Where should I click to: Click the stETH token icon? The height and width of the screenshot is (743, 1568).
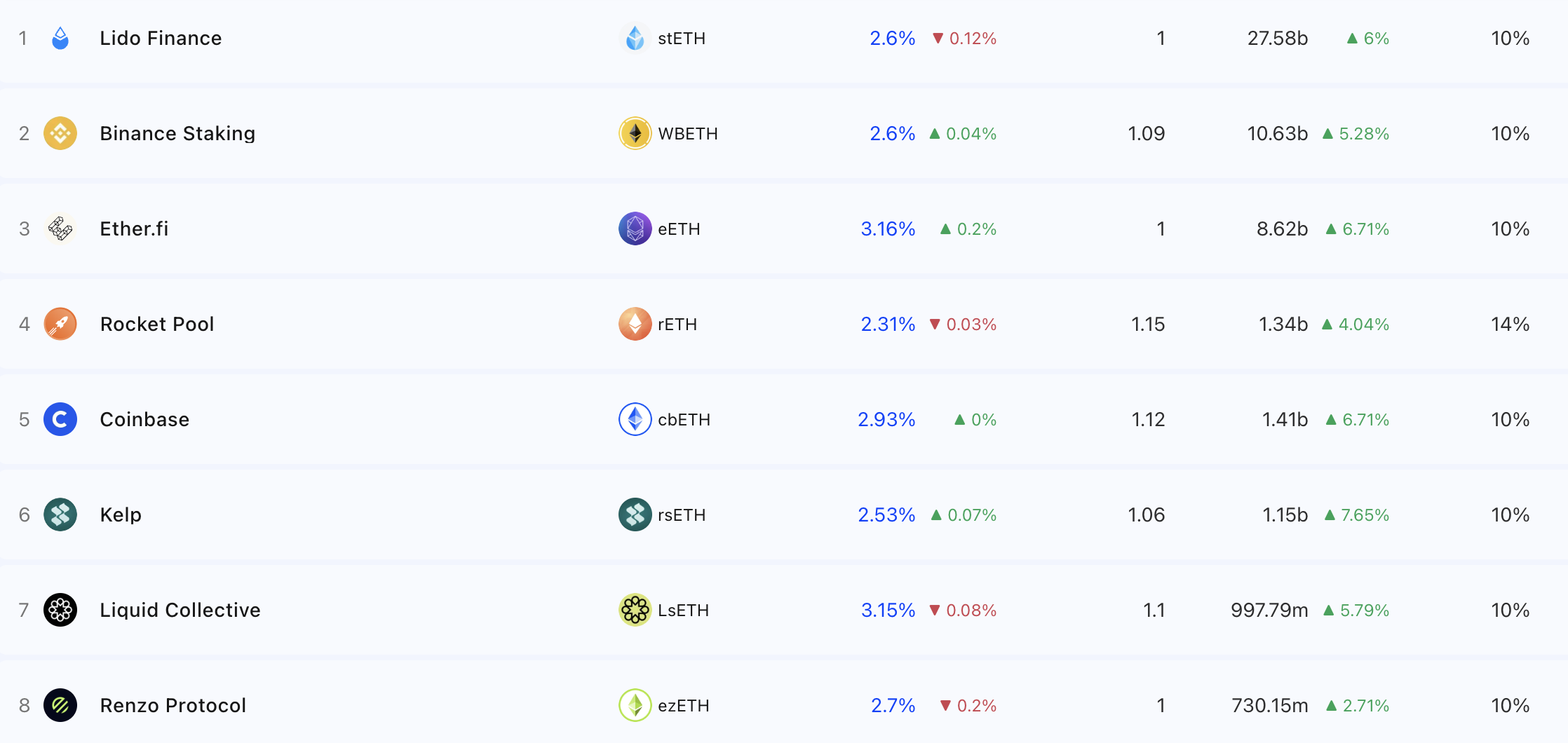point(635,38)
